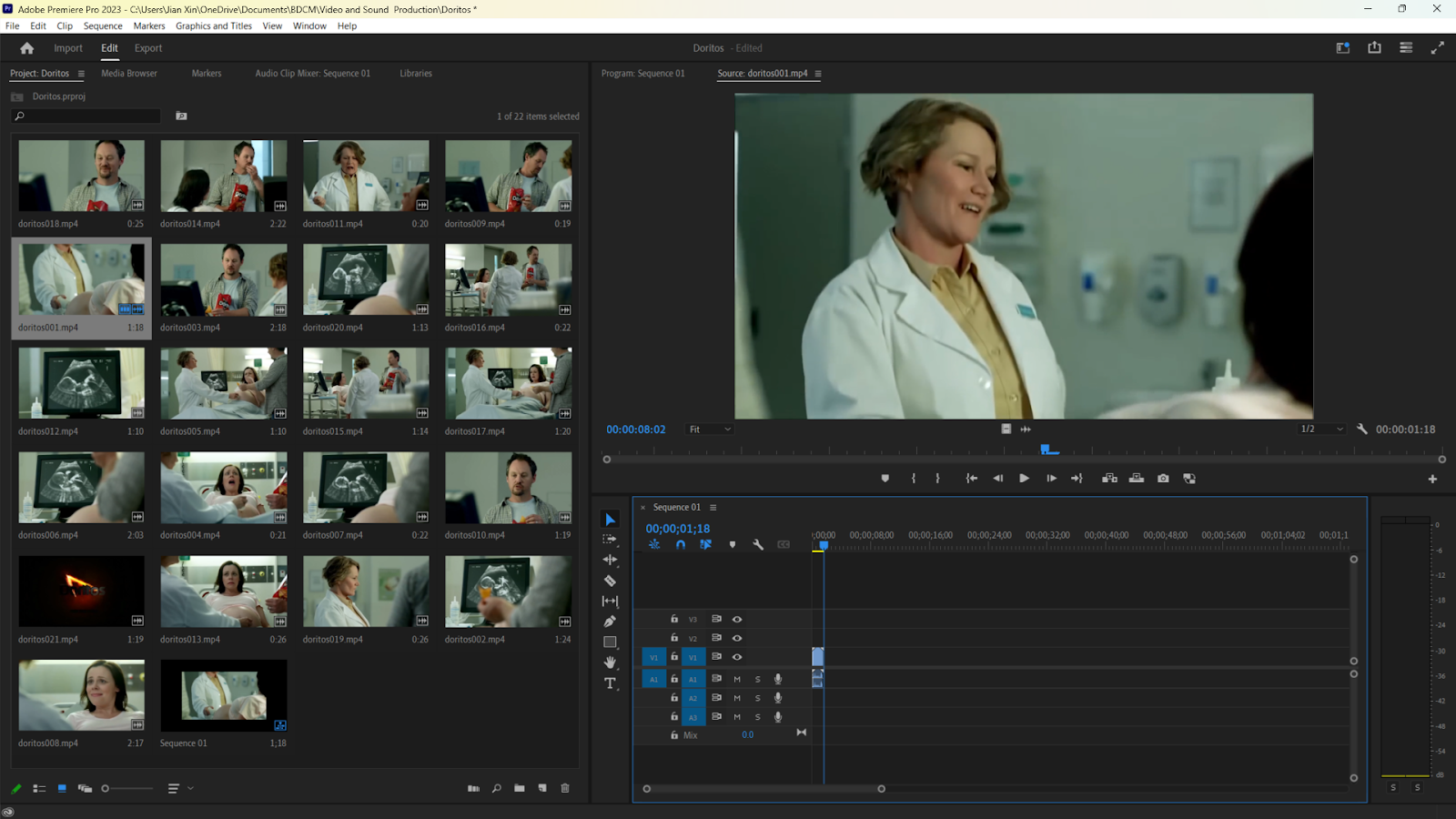Viewport: 1456px width, 819px height.
Task: Open the Source monitor panel menu
Action: click(818, 74)
